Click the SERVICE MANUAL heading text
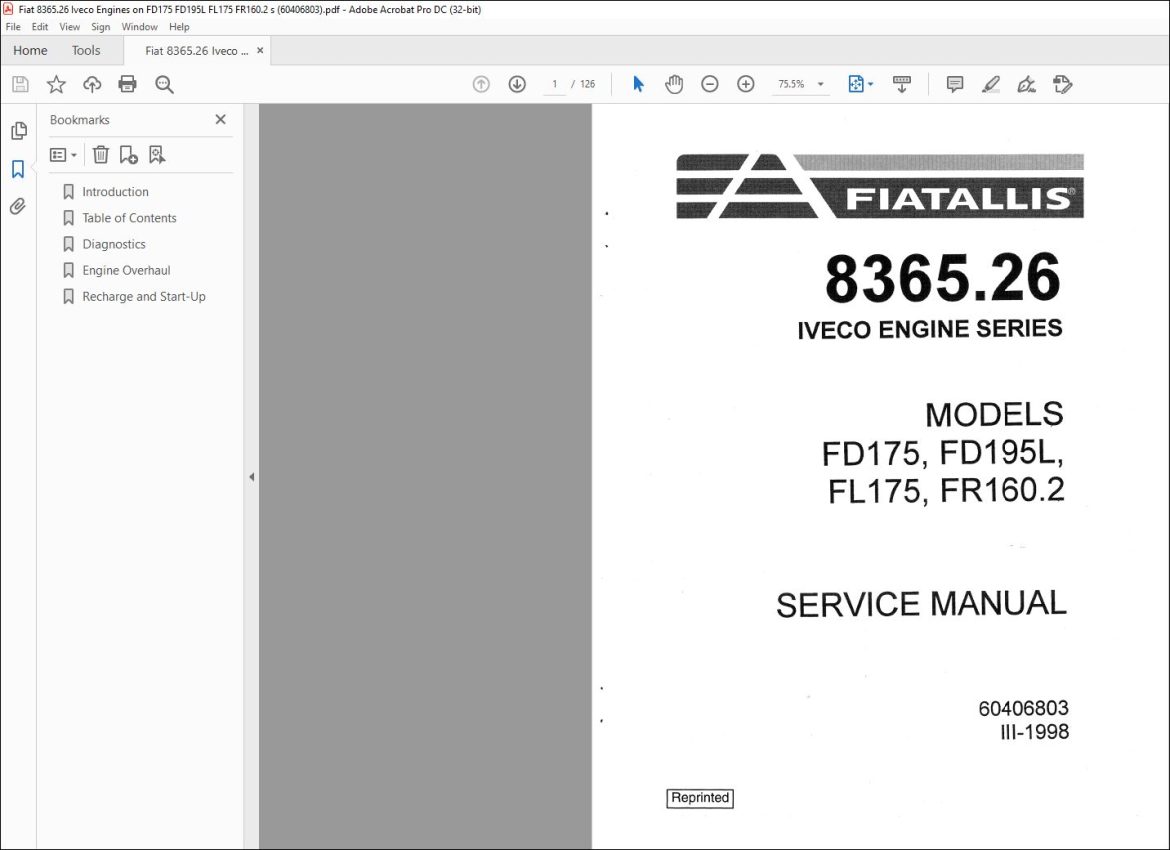The width and height of the screenshot is (1170, 850). 922,604
